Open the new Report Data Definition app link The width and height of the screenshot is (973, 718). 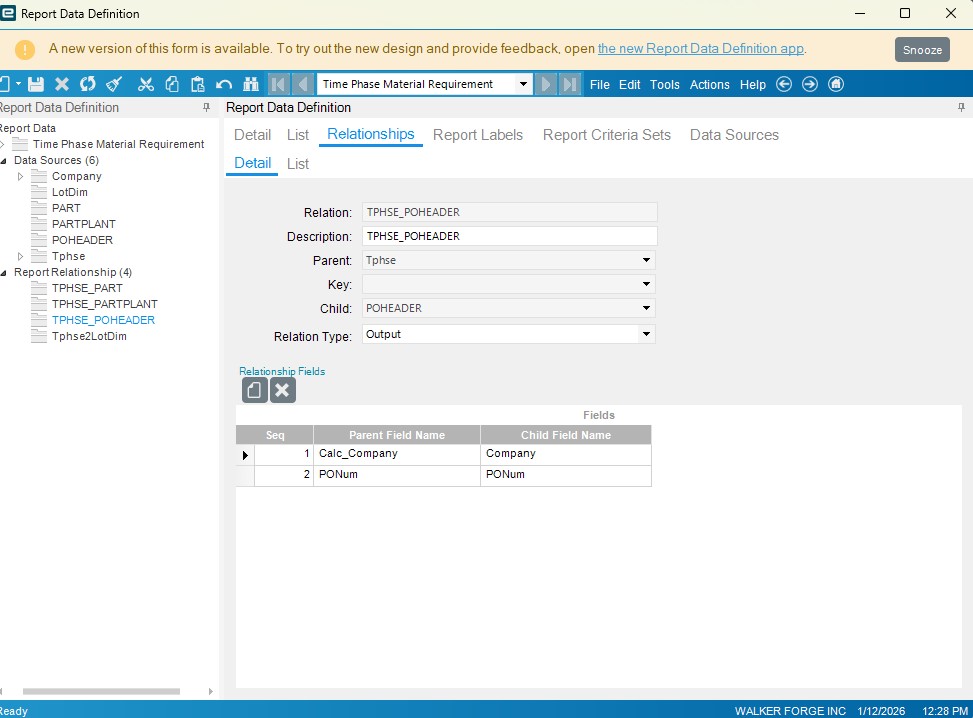click(700, 49)
